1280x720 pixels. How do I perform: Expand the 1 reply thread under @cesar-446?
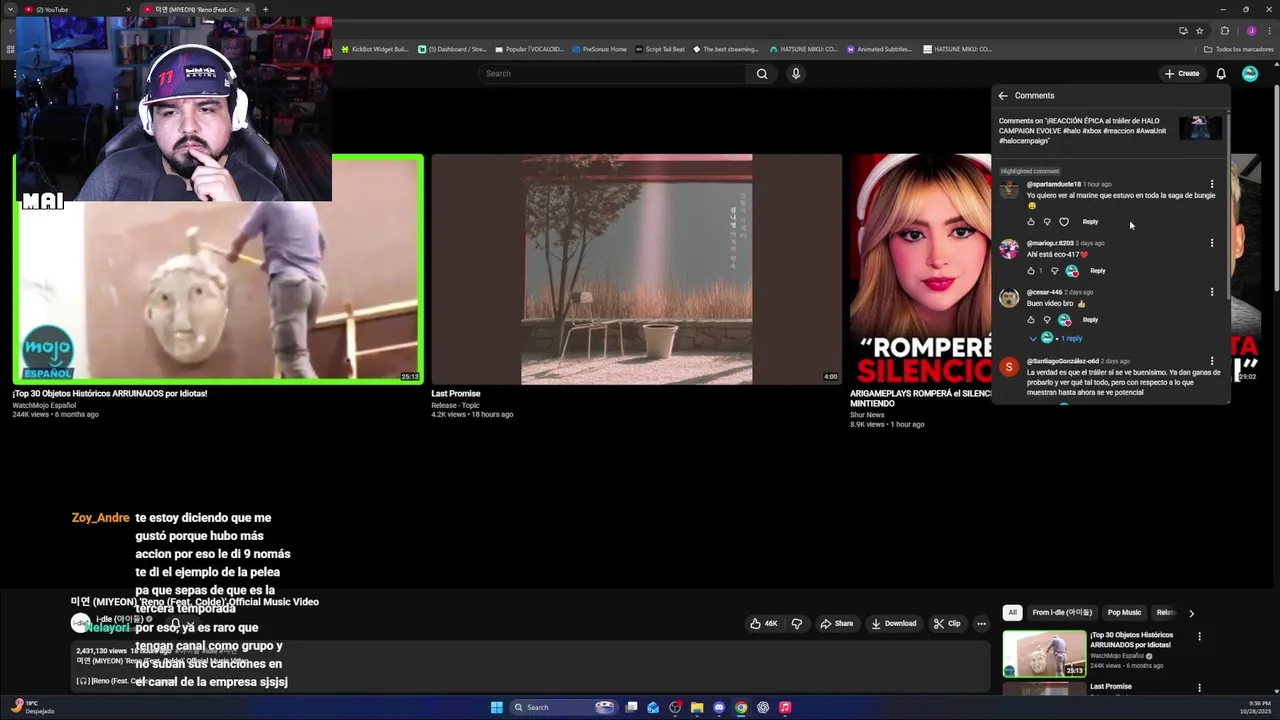(1056, 338)
